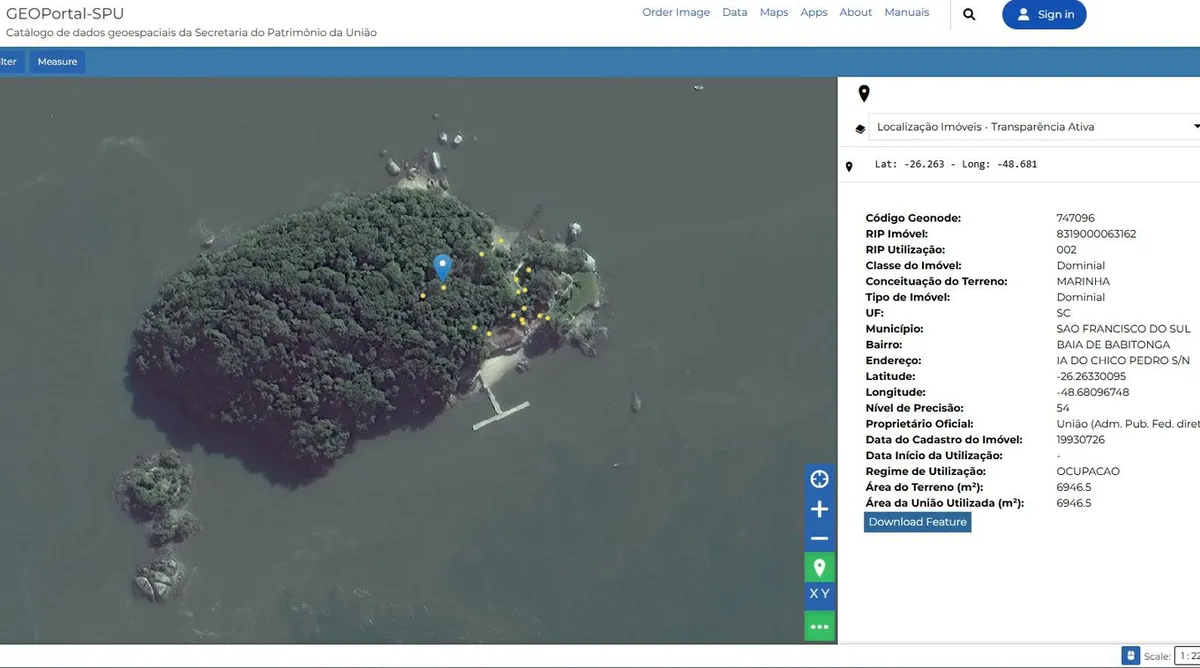
Task: Click the Longitude value -48.68096748
Action: pos(1093,393)
